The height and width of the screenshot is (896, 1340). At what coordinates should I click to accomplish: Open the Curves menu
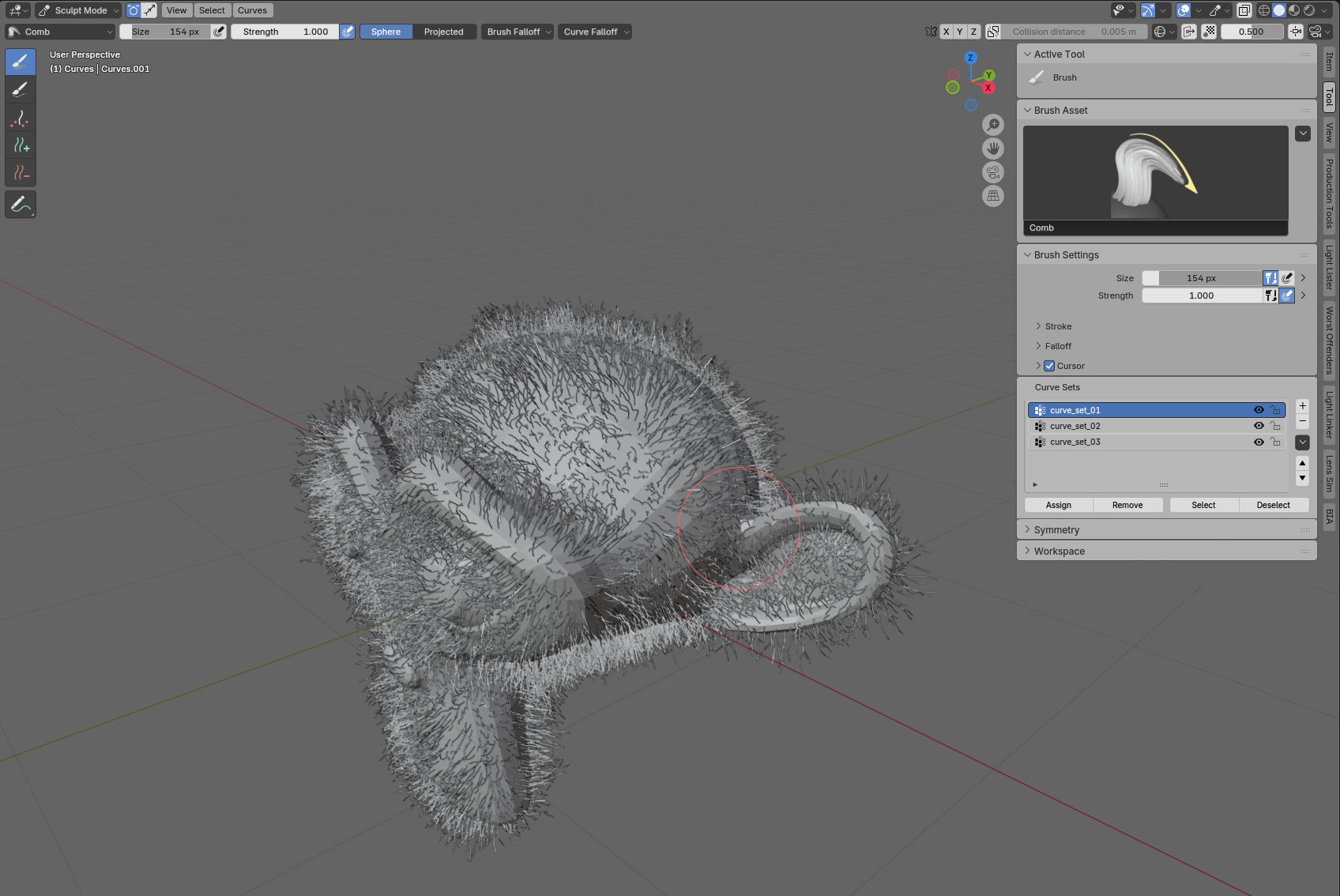tap(252, 10)
